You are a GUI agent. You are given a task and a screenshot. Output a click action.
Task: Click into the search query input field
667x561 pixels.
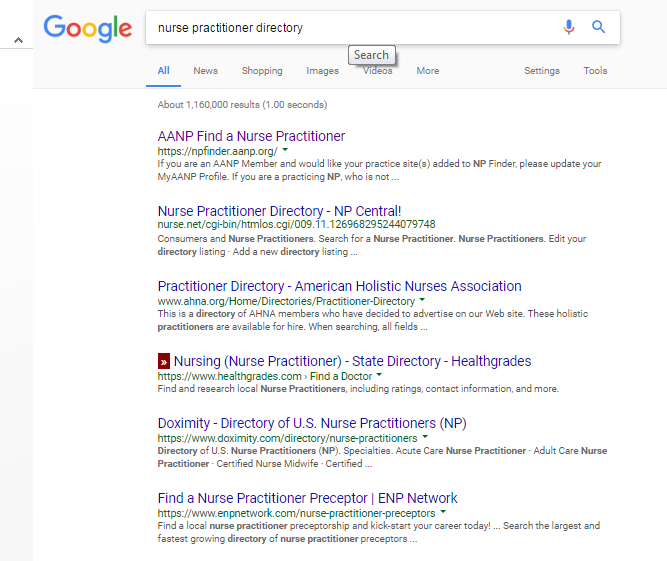point(353,28)
